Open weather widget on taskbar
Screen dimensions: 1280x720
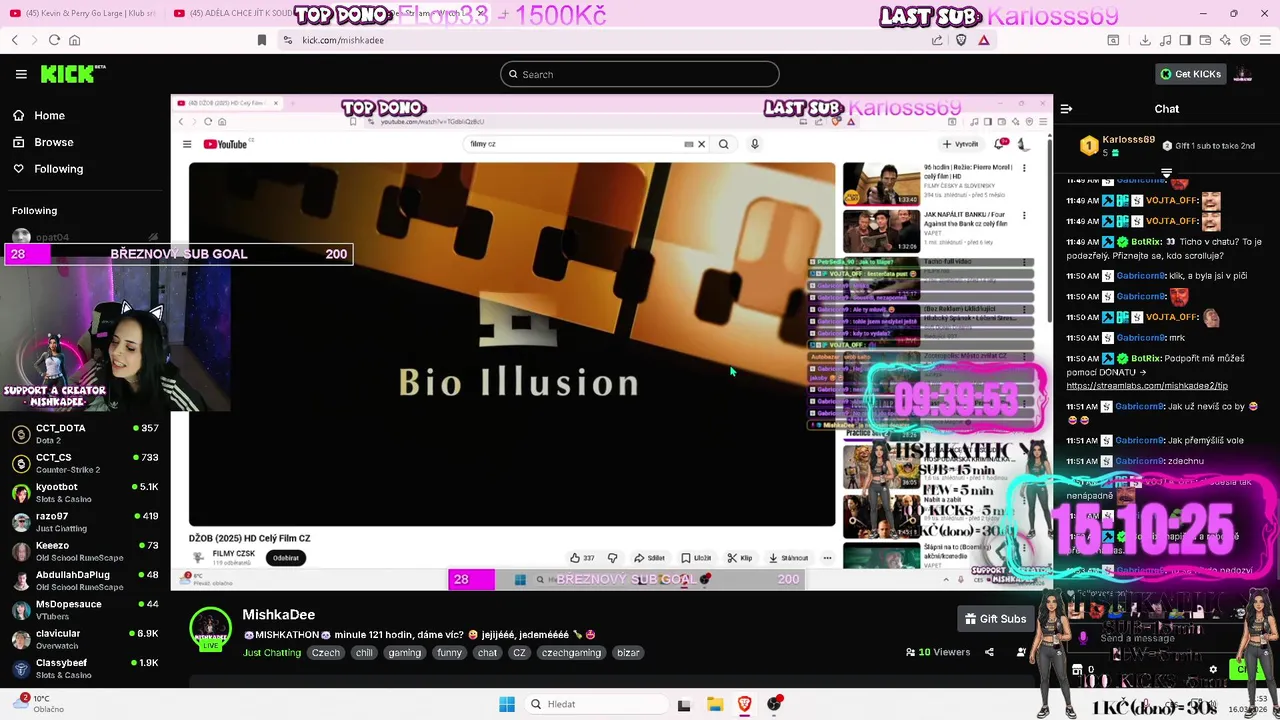[x=38, y=703]
